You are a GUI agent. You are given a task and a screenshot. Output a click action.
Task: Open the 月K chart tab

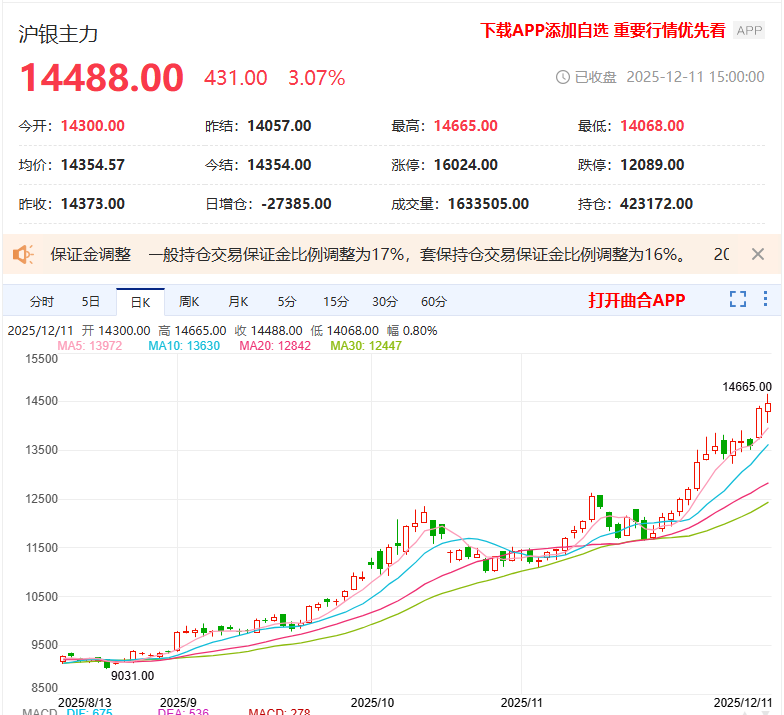(238, 301)
